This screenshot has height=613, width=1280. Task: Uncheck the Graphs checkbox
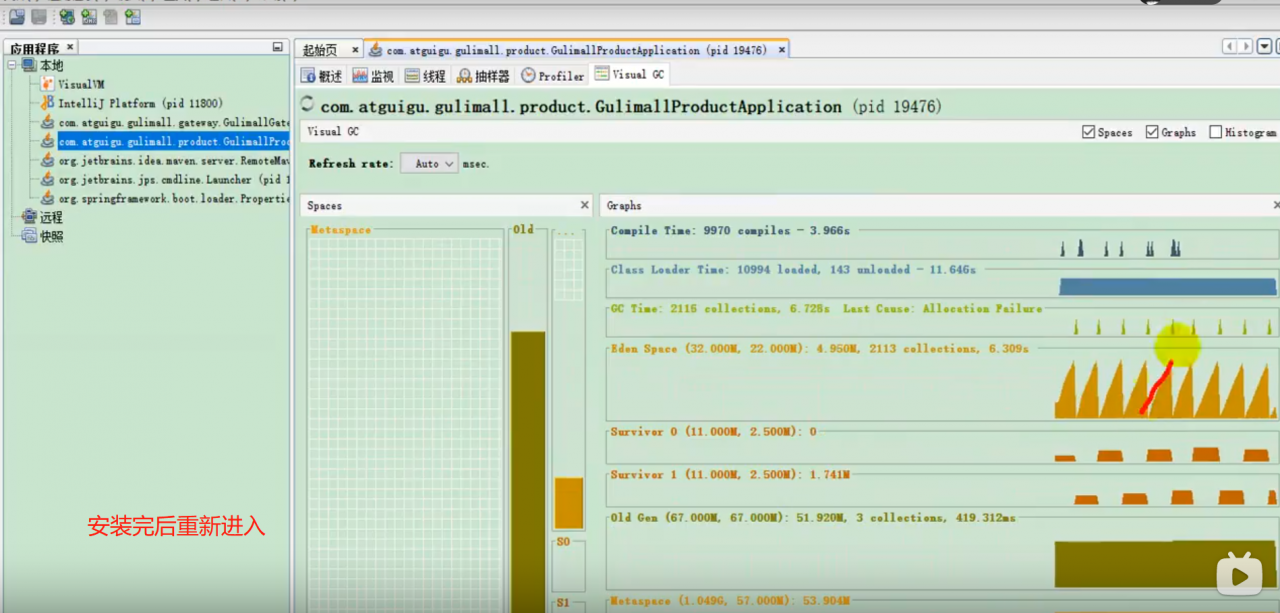pos(1152,132)
